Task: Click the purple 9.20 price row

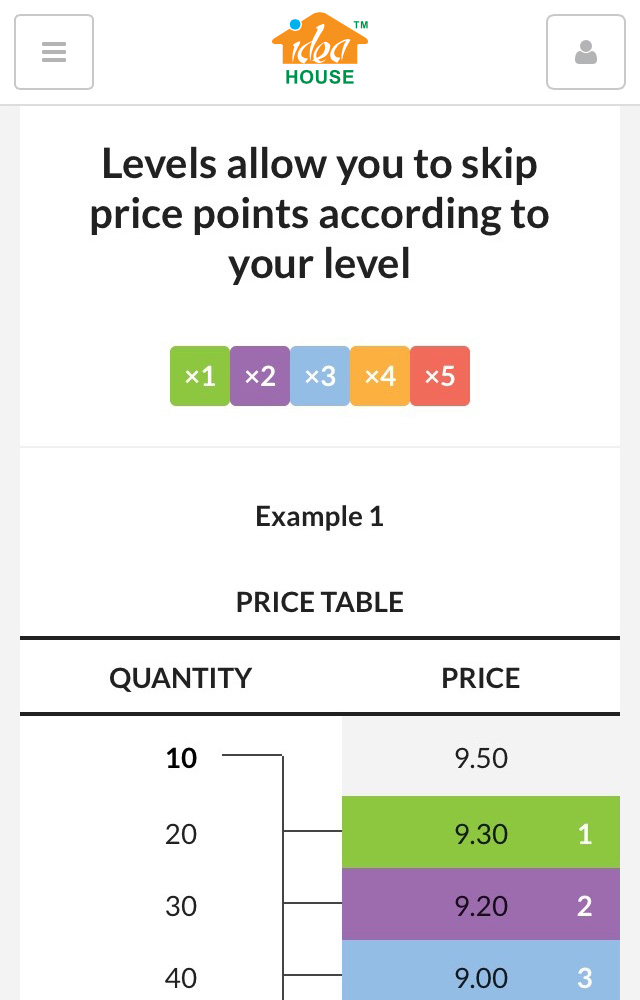Action: [x=481, y=904]
